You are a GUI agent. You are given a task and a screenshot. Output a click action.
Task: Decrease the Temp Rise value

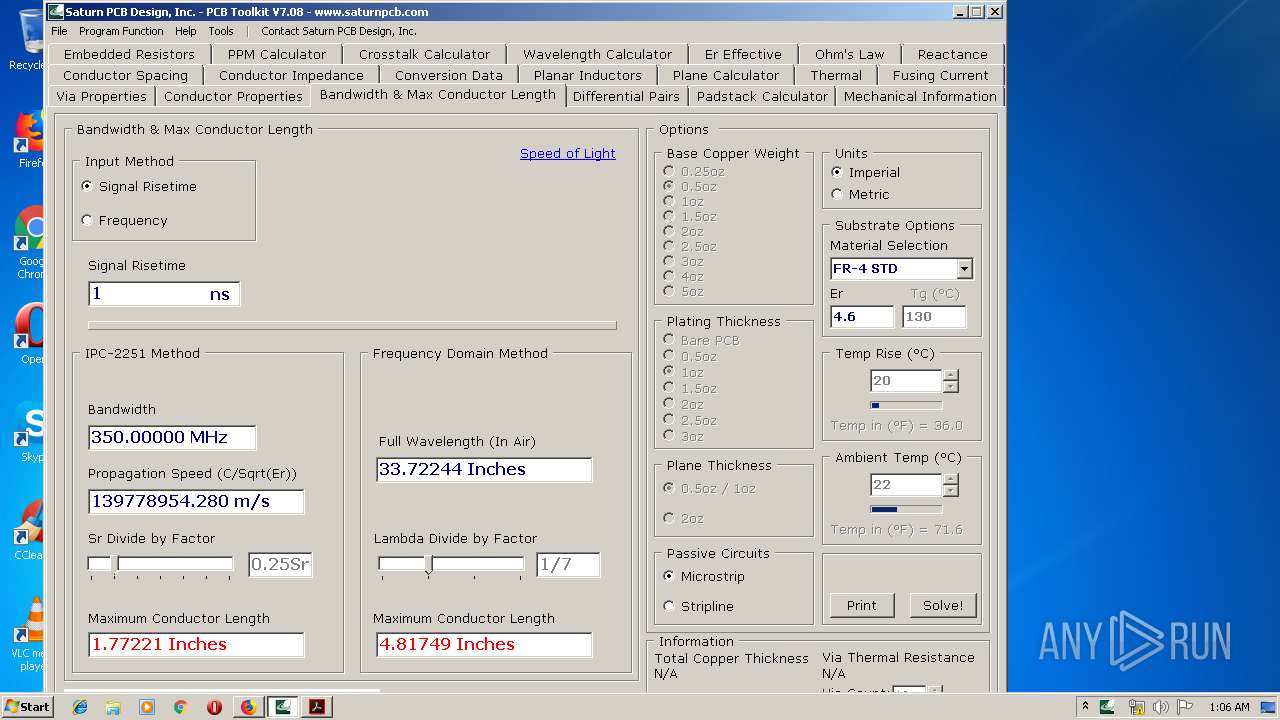pyautogui.click(x=951, y=386)
